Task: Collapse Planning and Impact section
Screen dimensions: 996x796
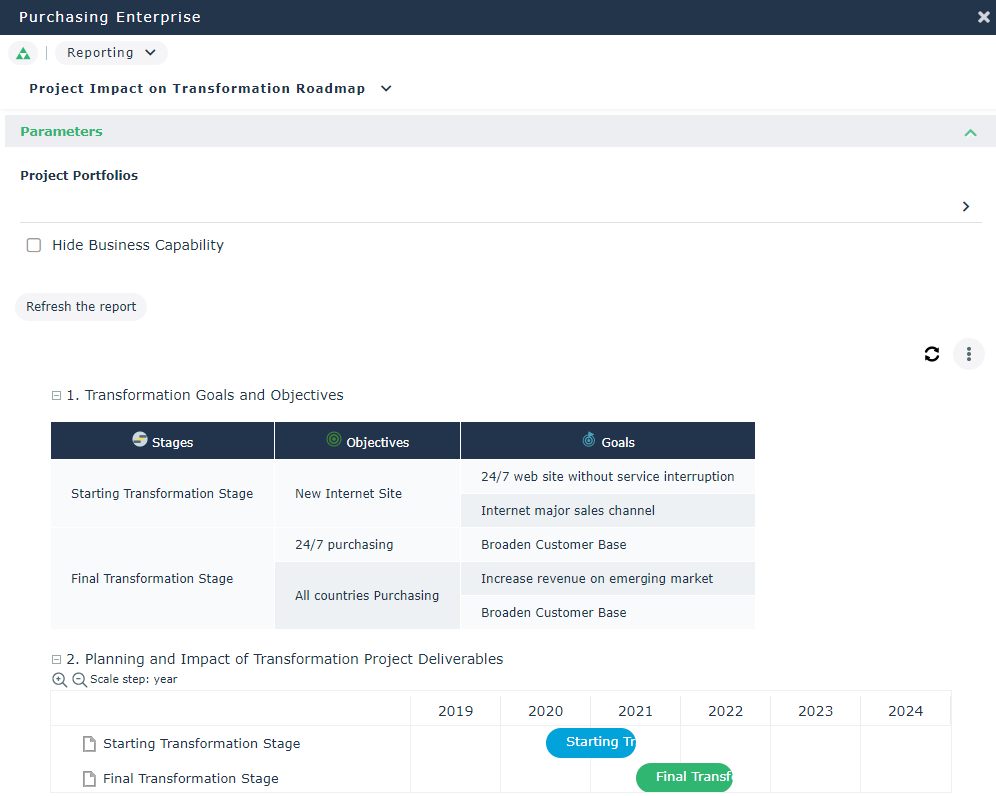Action: tap(57, 660)
